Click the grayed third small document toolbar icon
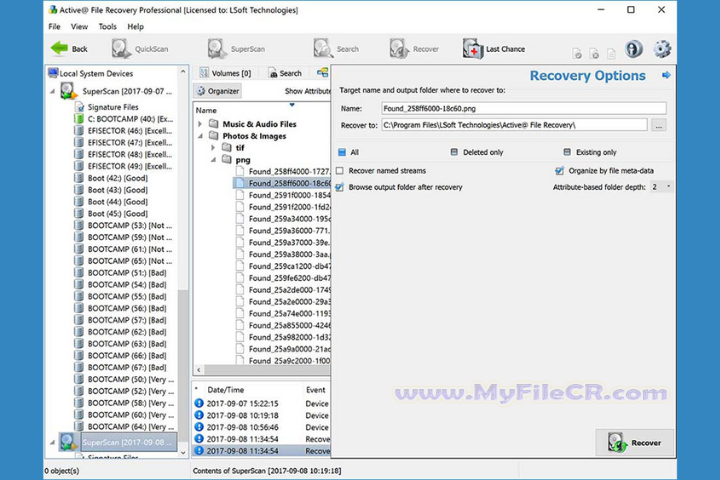 pyautogui.click(x=611, y=54)
